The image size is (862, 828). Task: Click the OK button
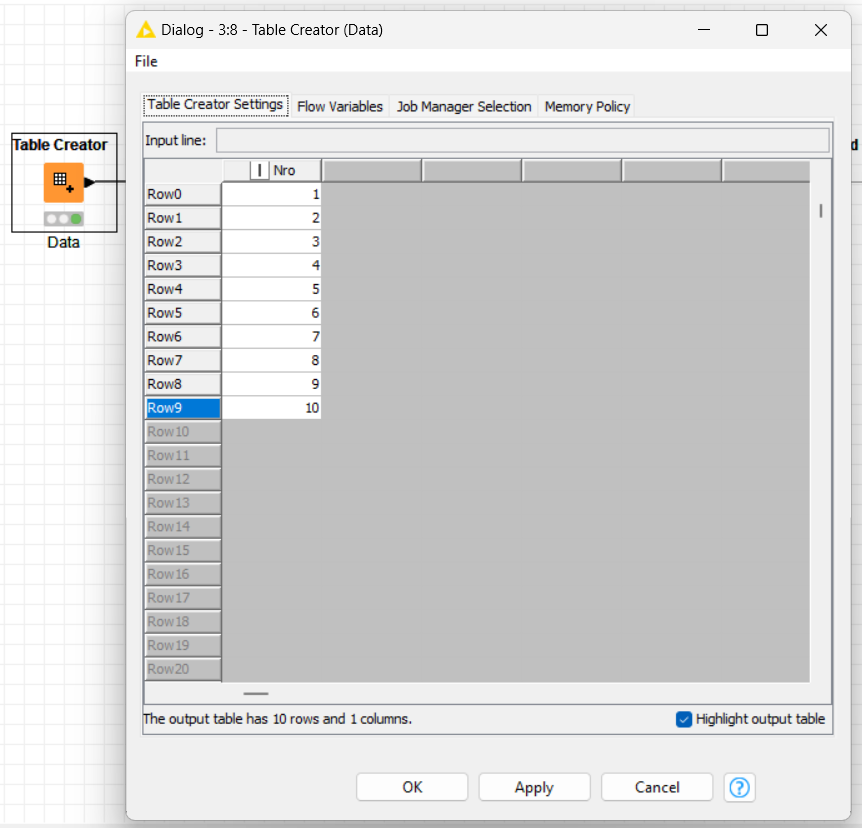412,787
